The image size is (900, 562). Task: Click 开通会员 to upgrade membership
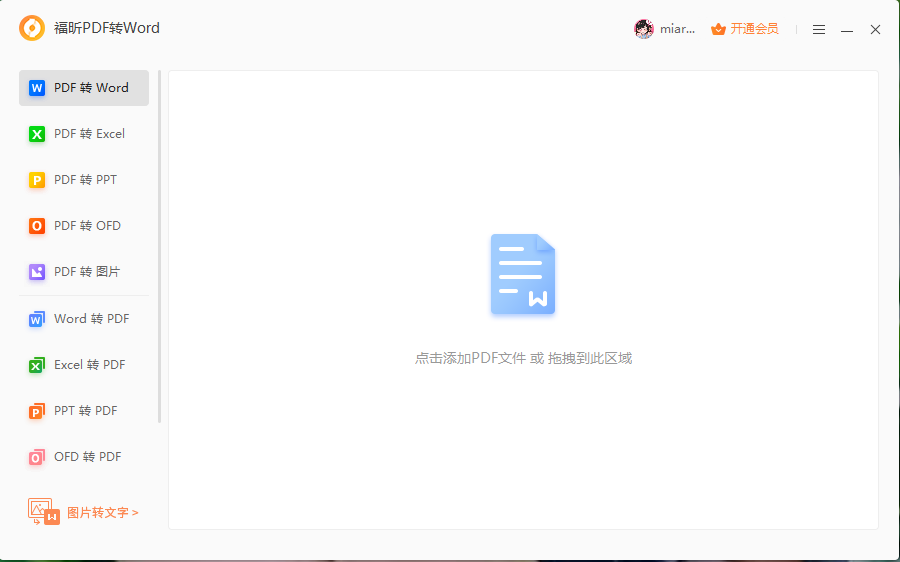754,29
